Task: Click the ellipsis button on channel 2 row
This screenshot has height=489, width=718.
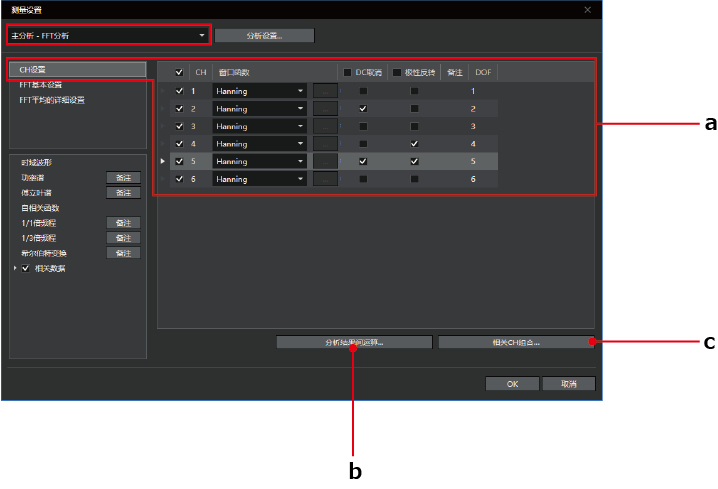Action: [x=325, y=109]
